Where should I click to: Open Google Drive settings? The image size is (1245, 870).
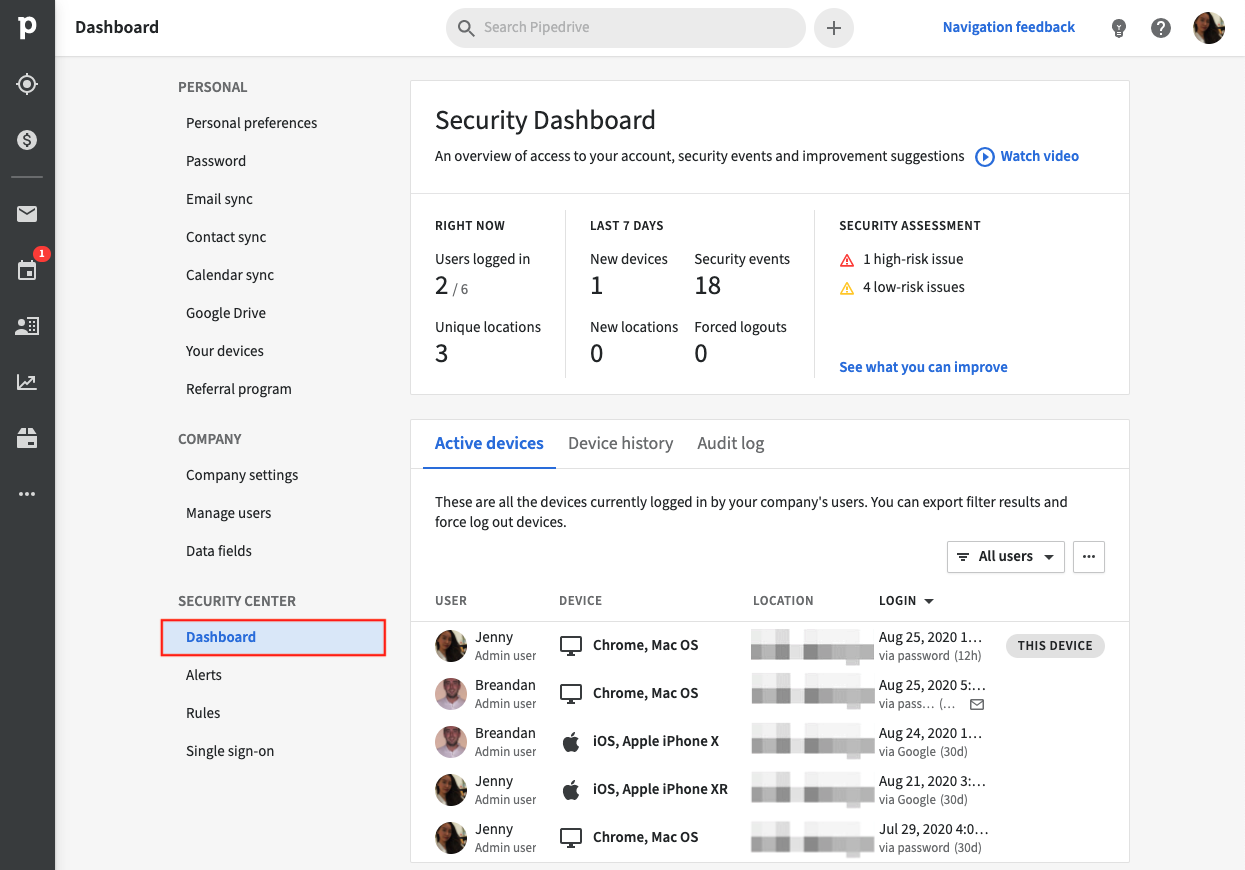point(226,313)
